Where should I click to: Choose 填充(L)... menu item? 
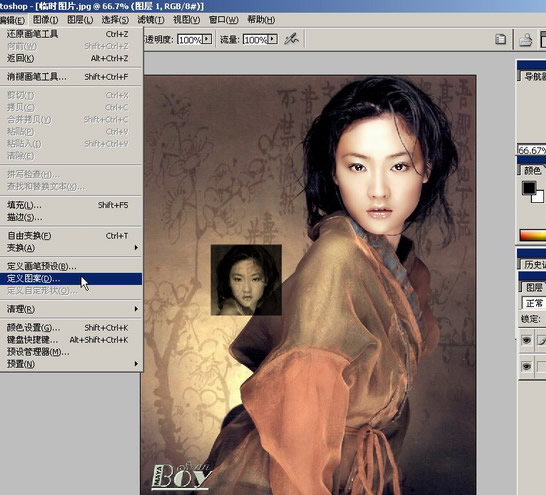point(71,205)
